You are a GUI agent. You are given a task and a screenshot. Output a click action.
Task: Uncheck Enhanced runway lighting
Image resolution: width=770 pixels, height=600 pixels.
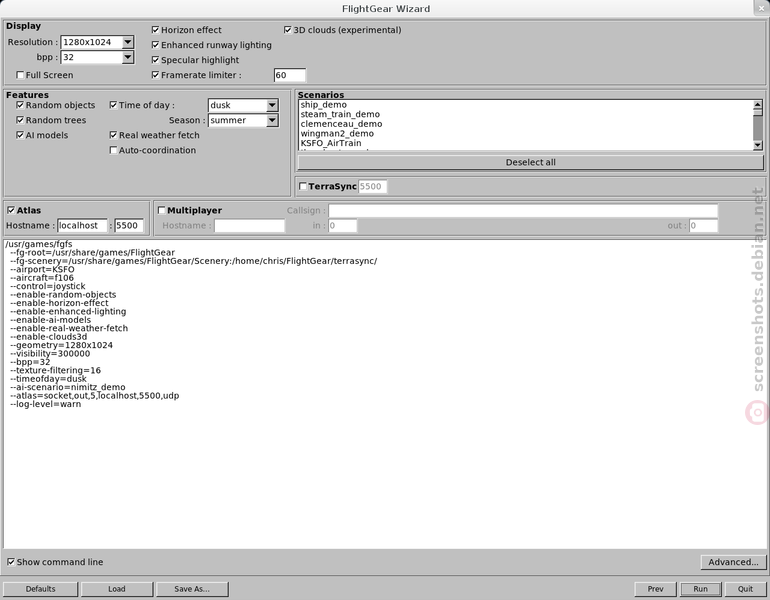coord(156,45)
